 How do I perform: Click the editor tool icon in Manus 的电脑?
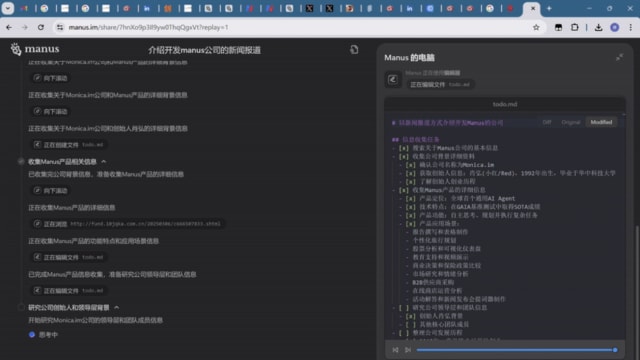(x=393, y=79)
